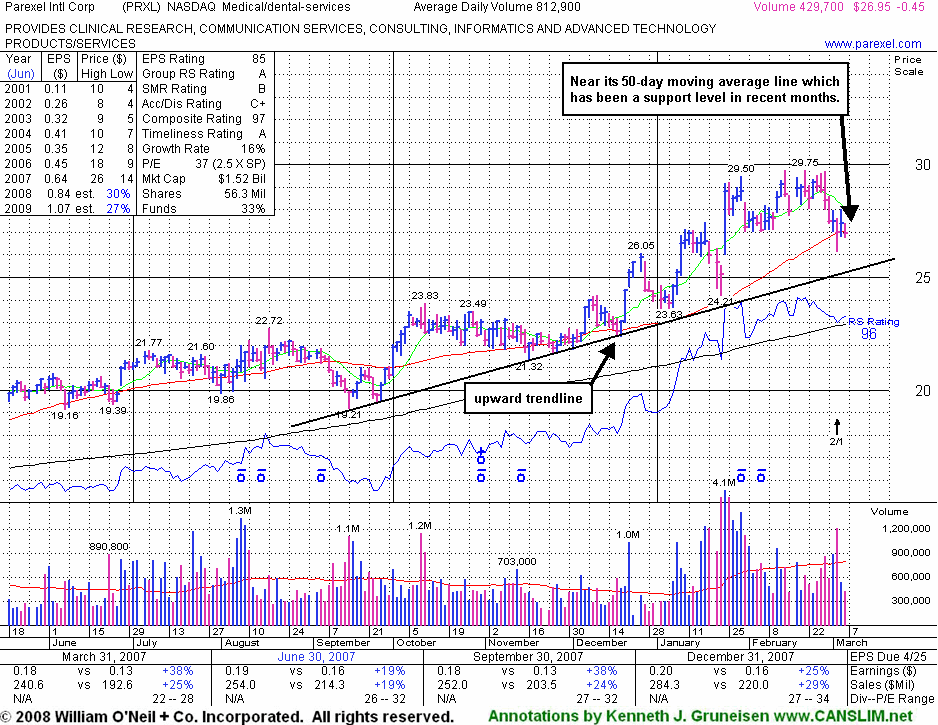Screen dimensions: 938x725
Task: Click the December 31, 2007 quarter heading
Action: tap(741, 656)
